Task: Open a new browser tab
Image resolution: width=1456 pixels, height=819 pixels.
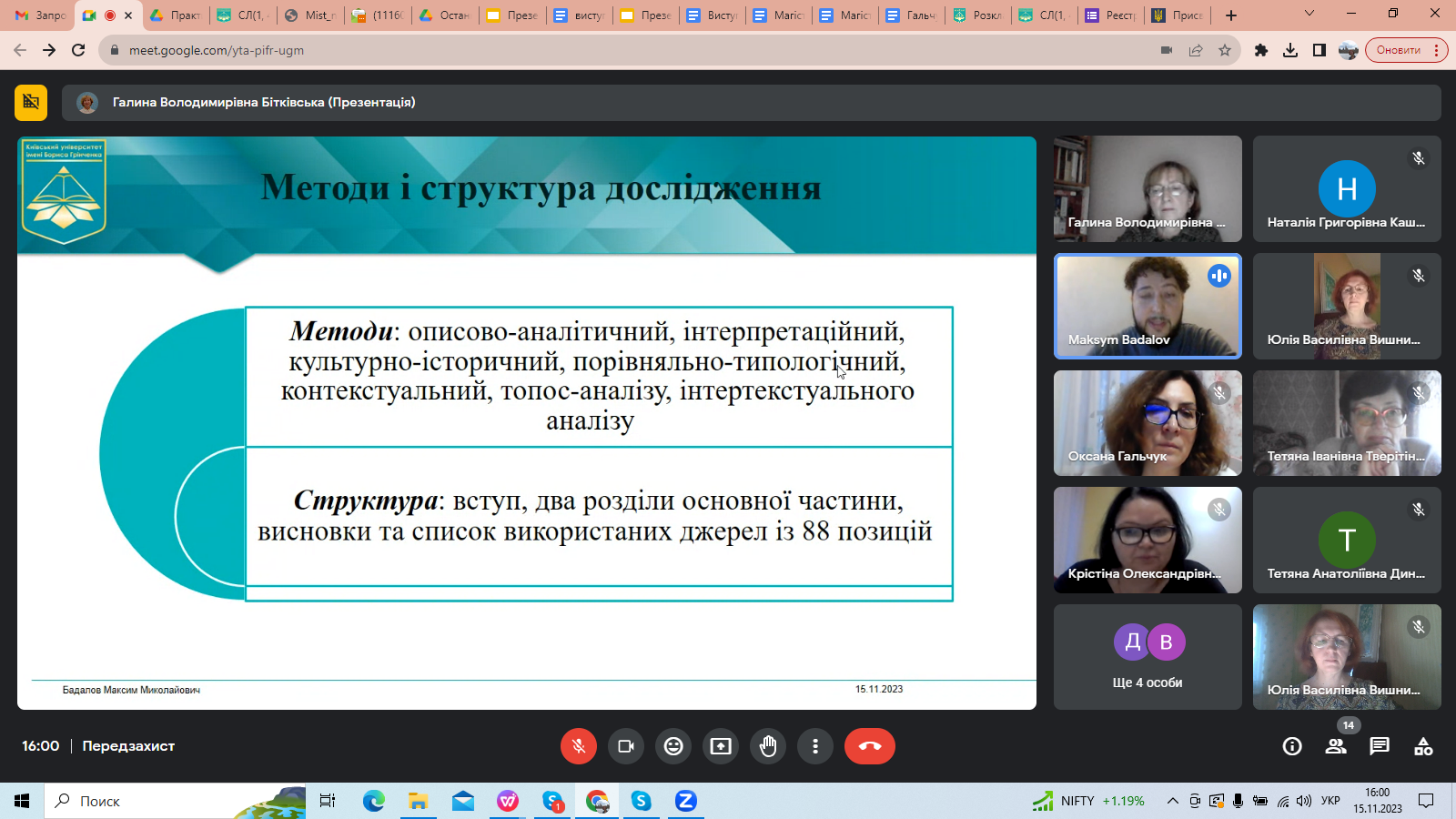Action: pyautogui.click(x=1231, y=15)
